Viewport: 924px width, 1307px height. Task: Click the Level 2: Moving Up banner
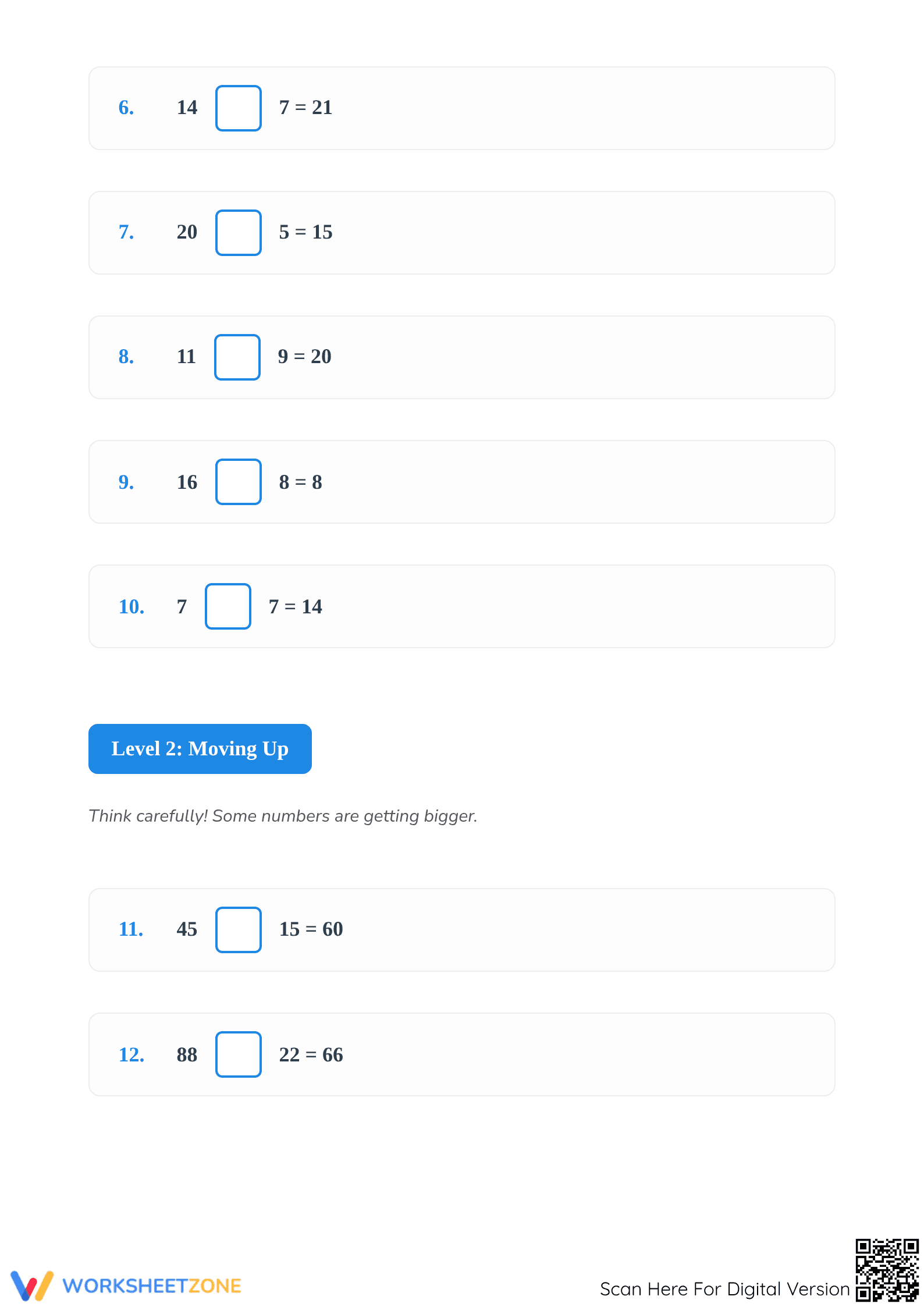point(200,749)
